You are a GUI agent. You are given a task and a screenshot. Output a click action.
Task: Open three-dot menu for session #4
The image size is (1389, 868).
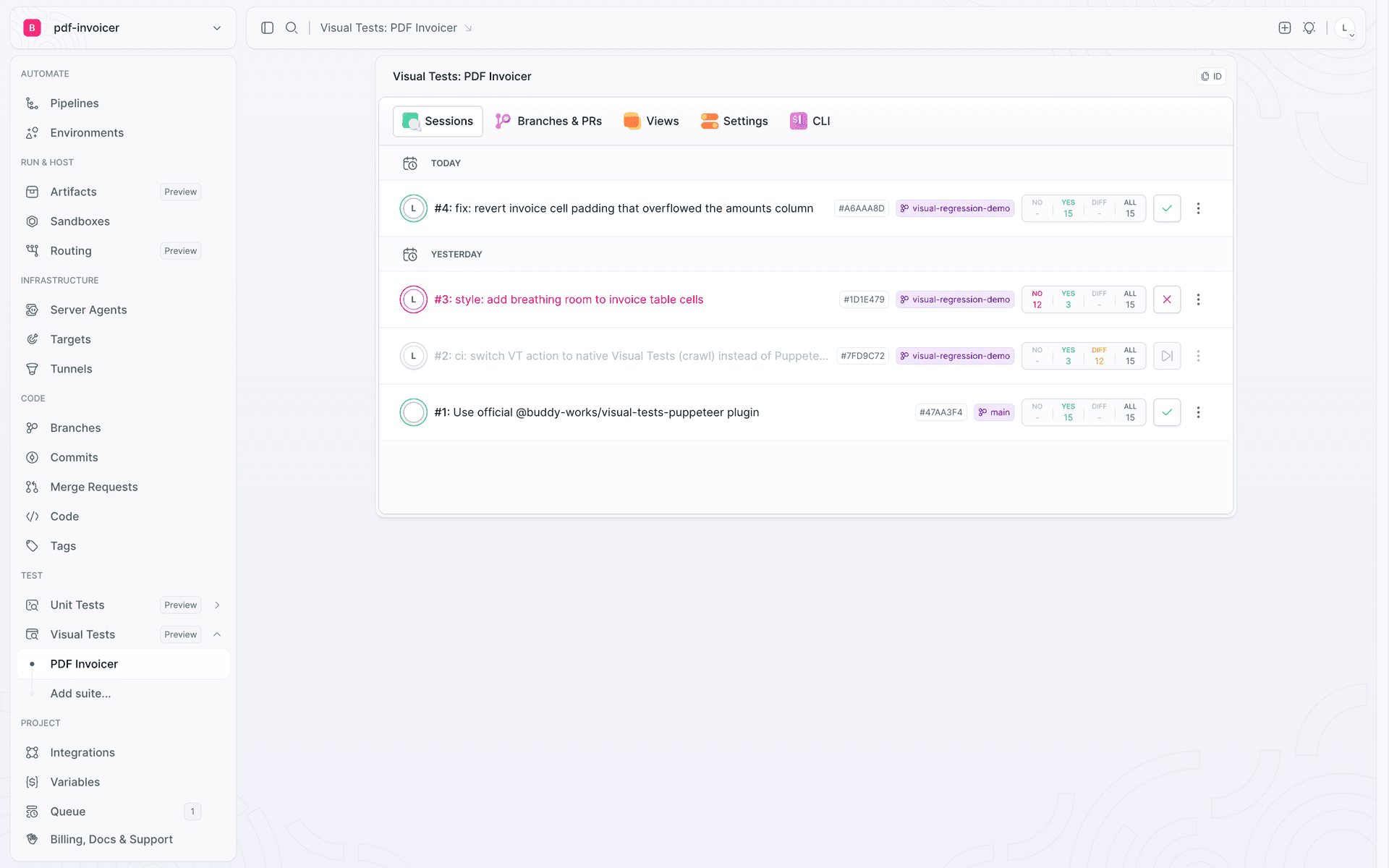[1198, 208]
